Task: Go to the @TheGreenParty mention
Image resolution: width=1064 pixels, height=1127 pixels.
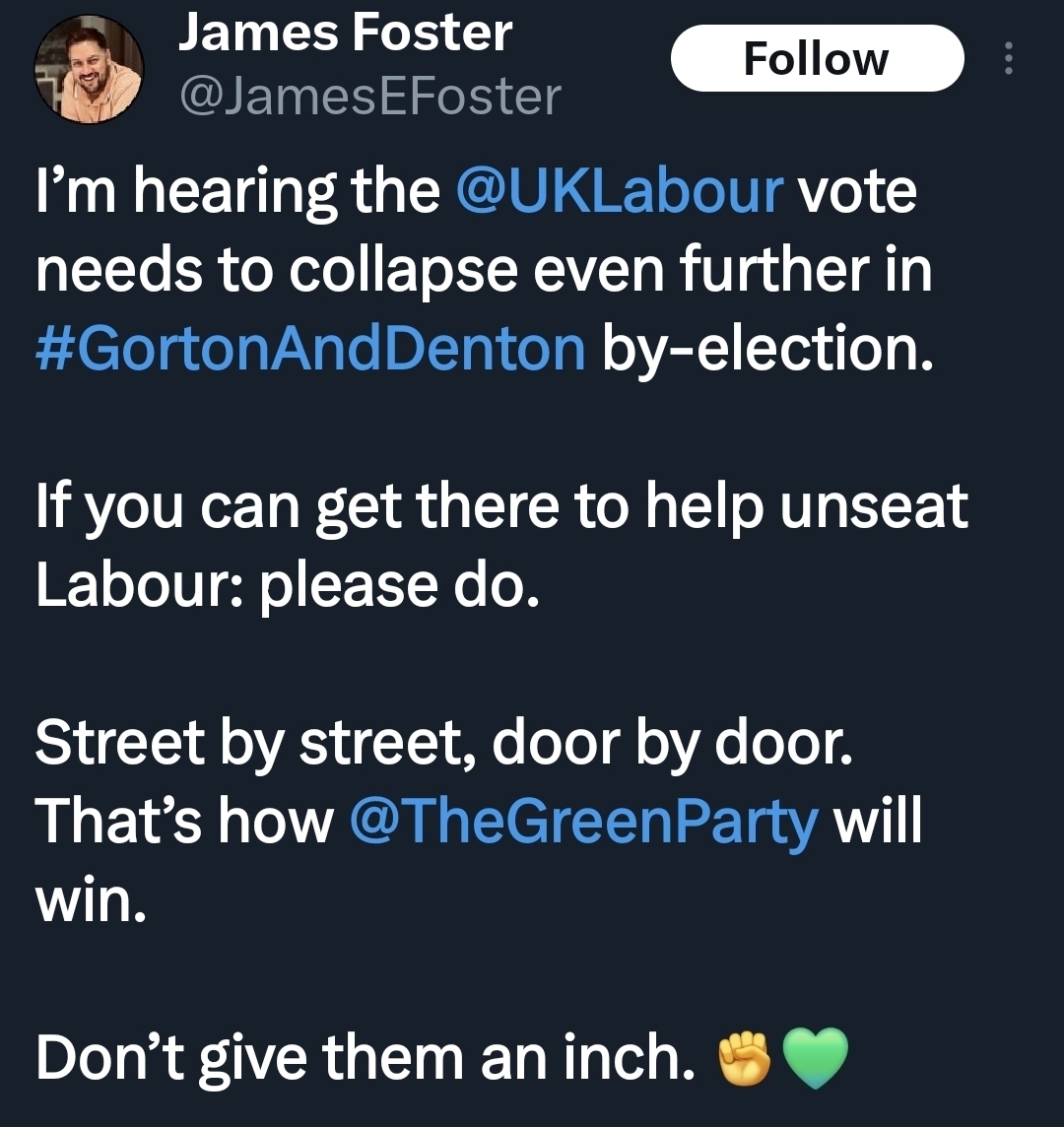Action: click(583, 822)
